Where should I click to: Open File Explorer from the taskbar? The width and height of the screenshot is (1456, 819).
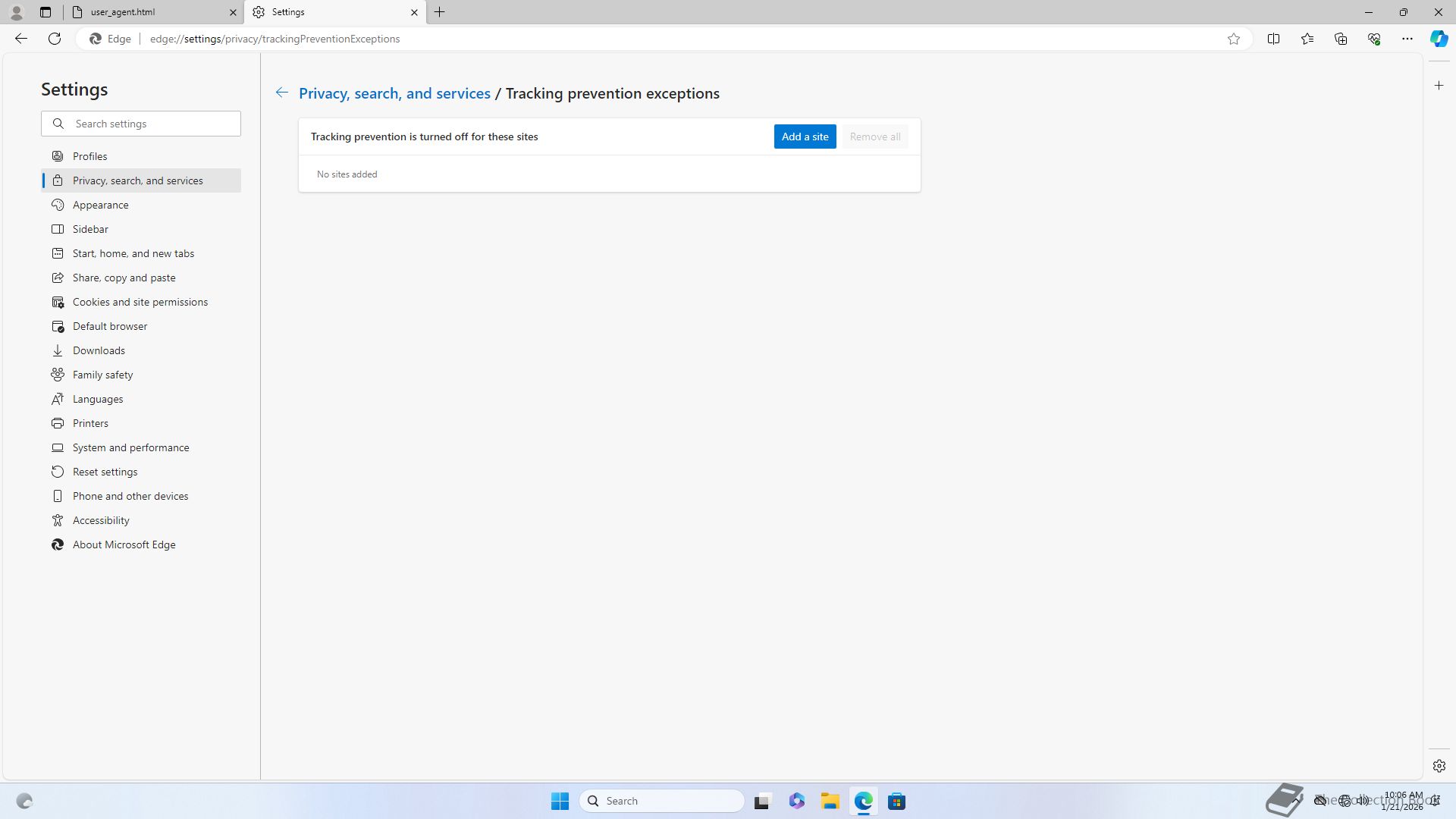click(x=830, y=801)
